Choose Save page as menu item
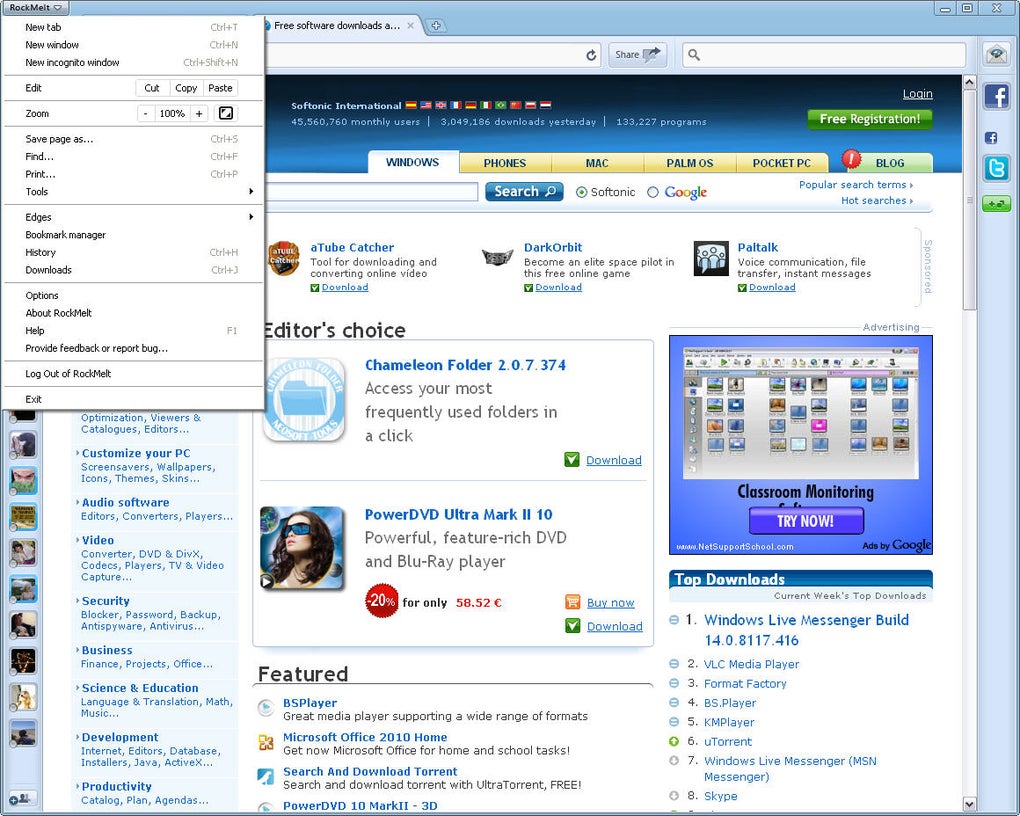This screenshot has height=816, width=1020. click(133, 139)
